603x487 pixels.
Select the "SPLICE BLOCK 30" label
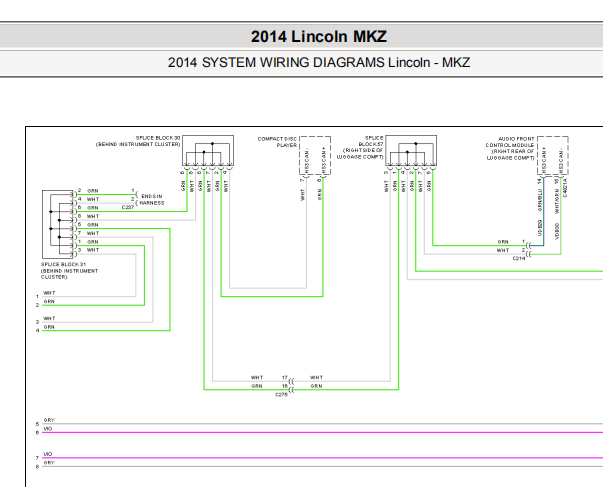[x=158, y=138]
